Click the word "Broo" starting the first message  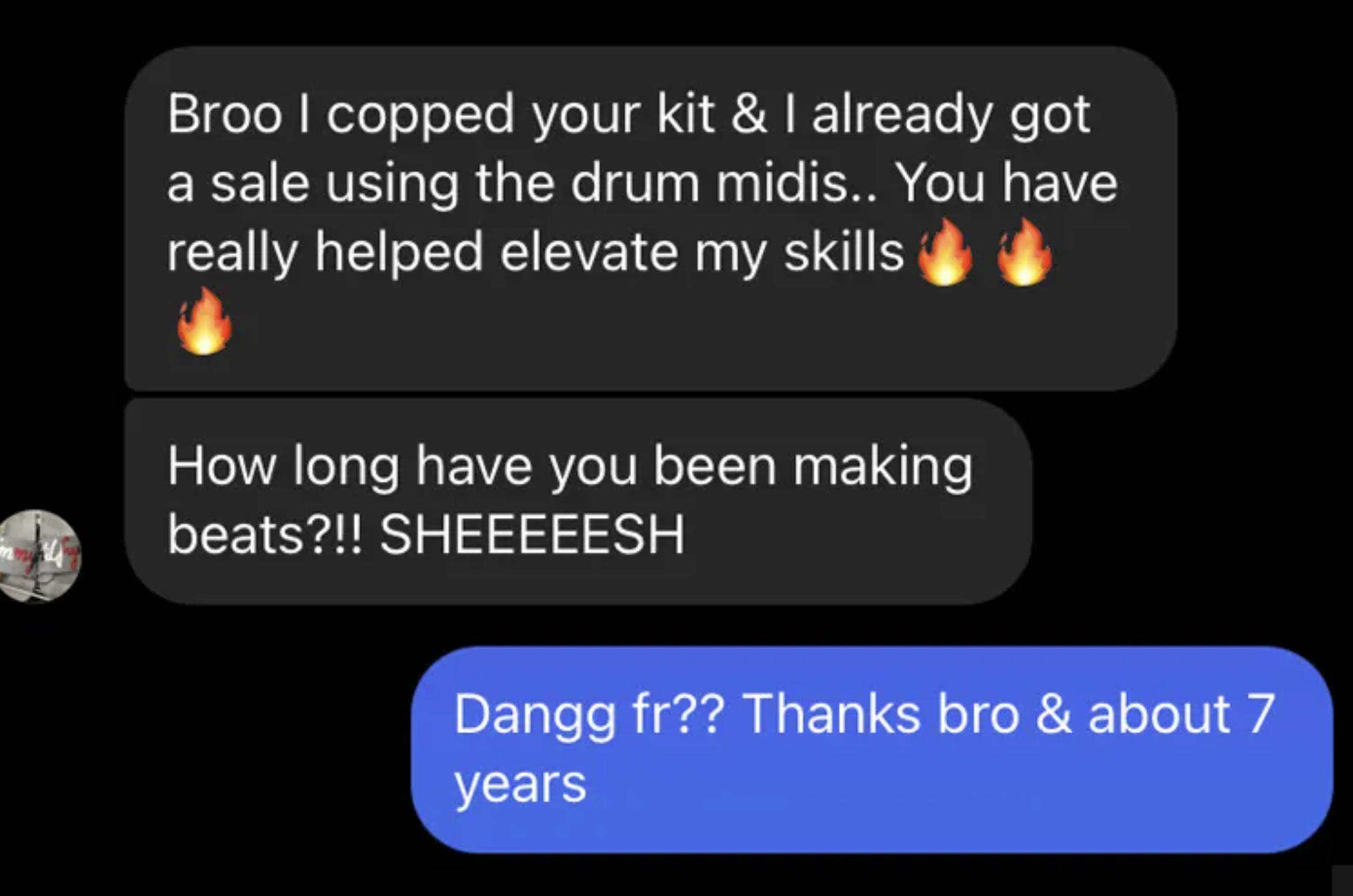tap(225, 114)
